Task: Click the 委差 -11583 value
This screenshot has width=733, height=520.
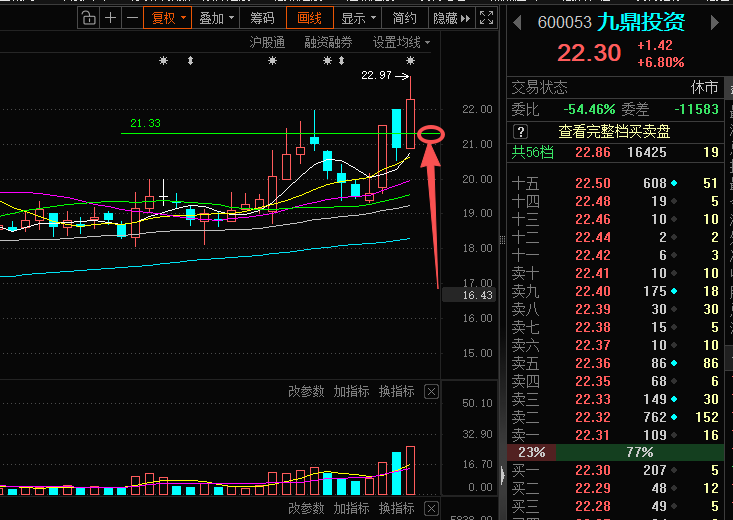Action: (696, 109)
